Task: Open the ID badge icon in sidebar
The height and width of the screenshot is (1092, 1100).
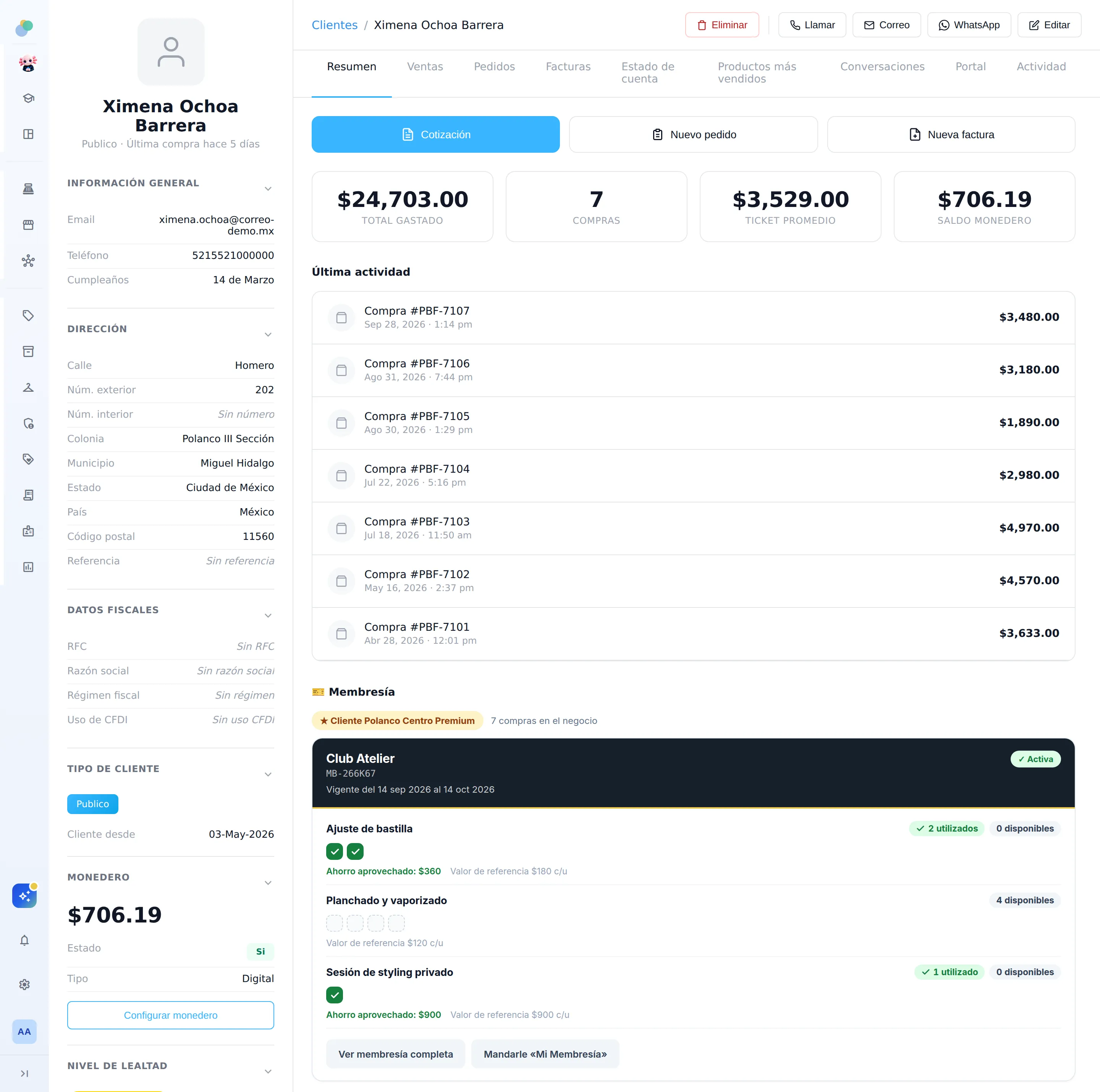Action: coord(28,531)
